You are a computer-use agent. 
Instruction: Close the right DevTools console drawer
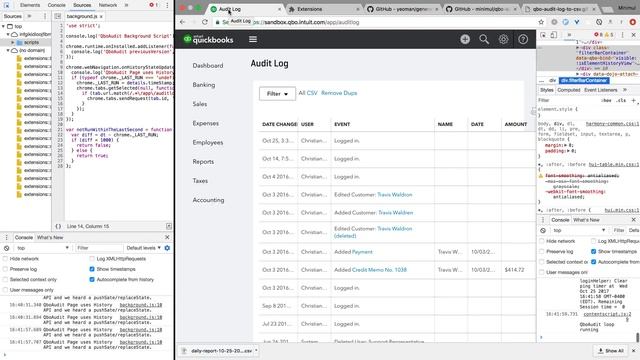pyautogui.click(x=633, y=220)
